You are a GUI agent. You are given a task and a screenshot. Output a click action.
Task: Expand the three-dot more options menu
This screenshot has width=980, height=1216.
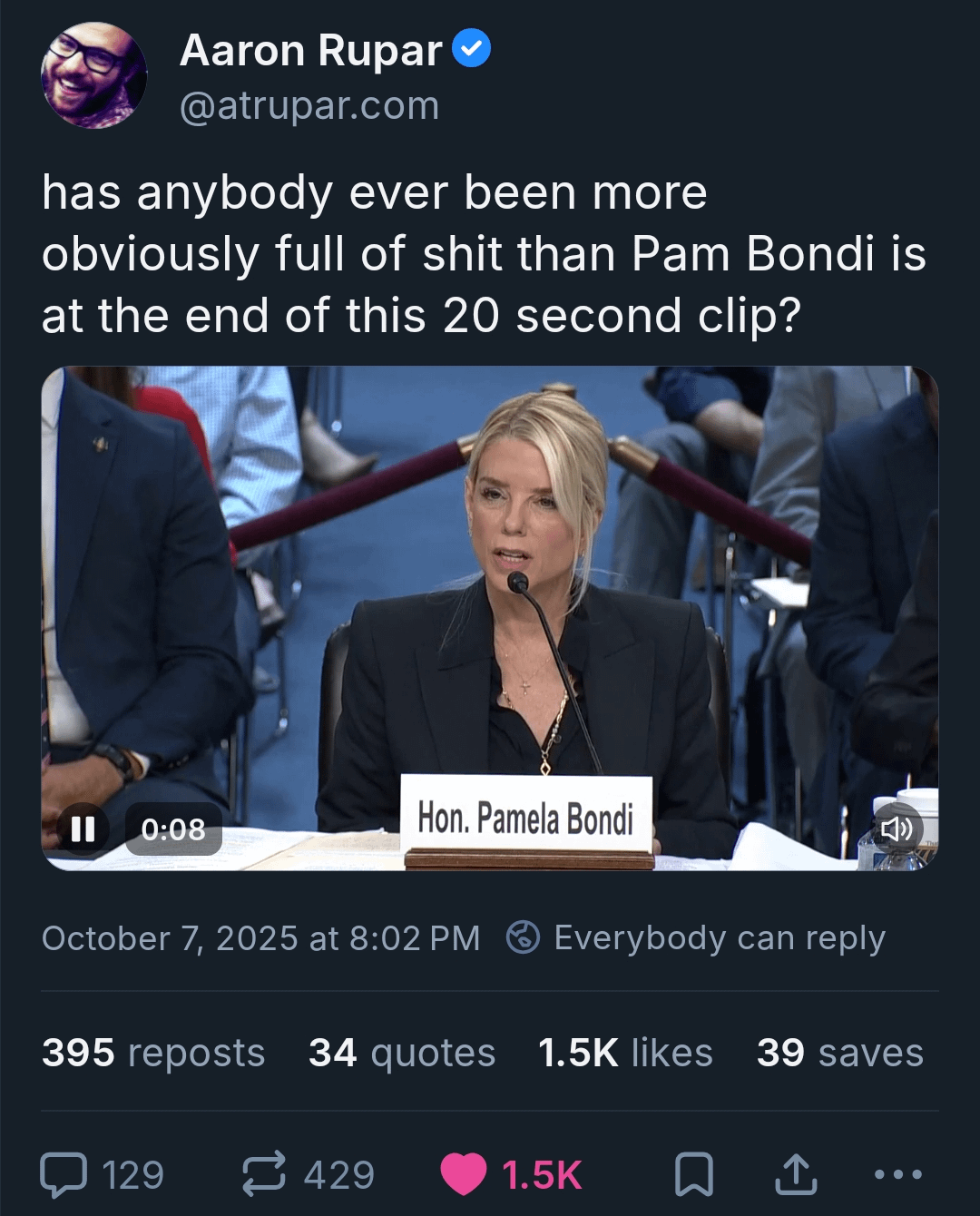tap(897, 1174)
